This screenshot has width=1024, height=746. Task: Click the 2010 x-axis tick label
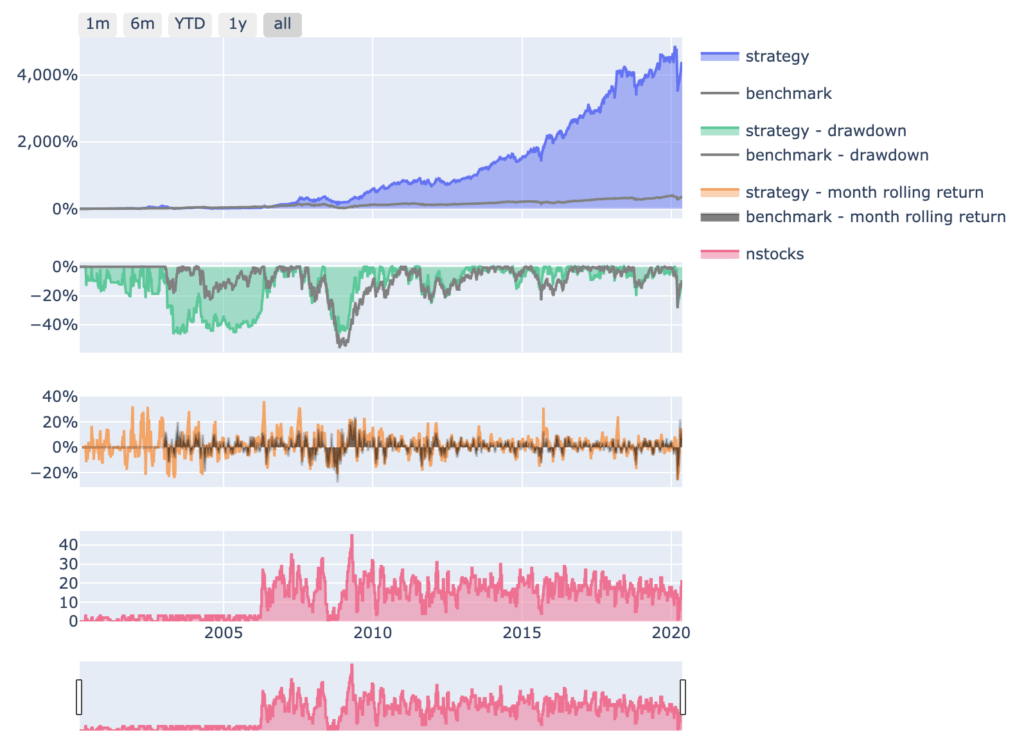coord(372,632)
